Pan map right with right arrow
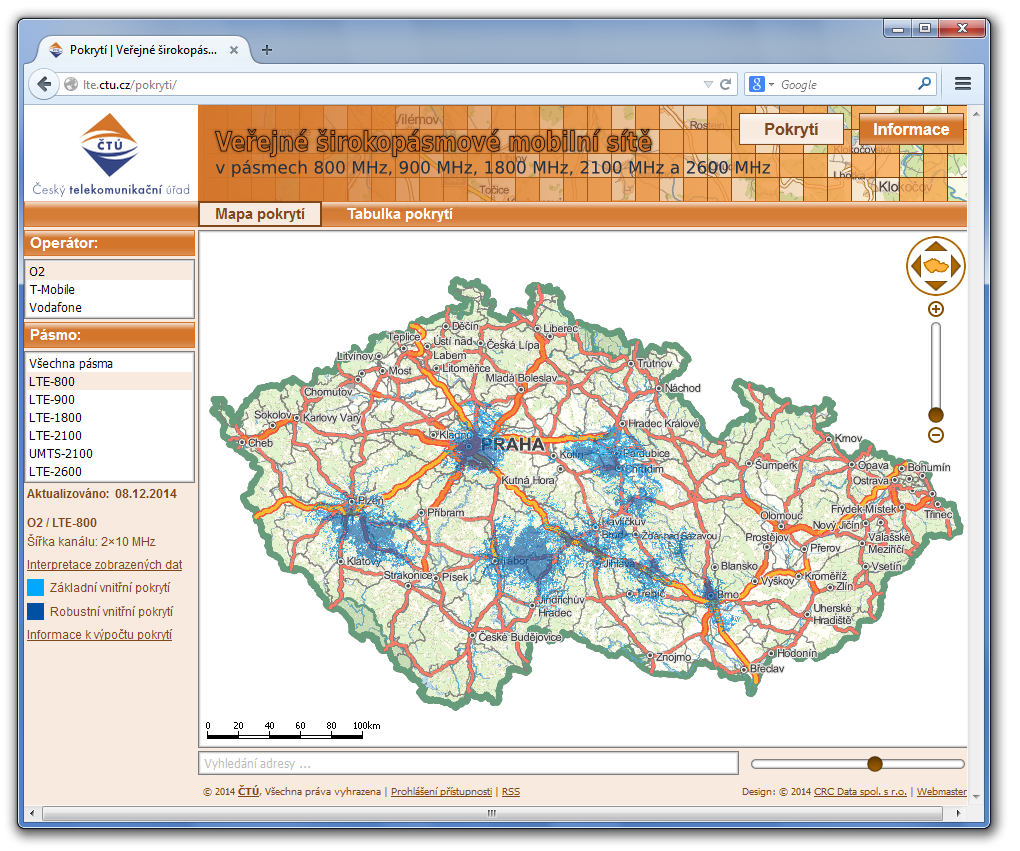The image size is (1020, 851). coord(956,266)
